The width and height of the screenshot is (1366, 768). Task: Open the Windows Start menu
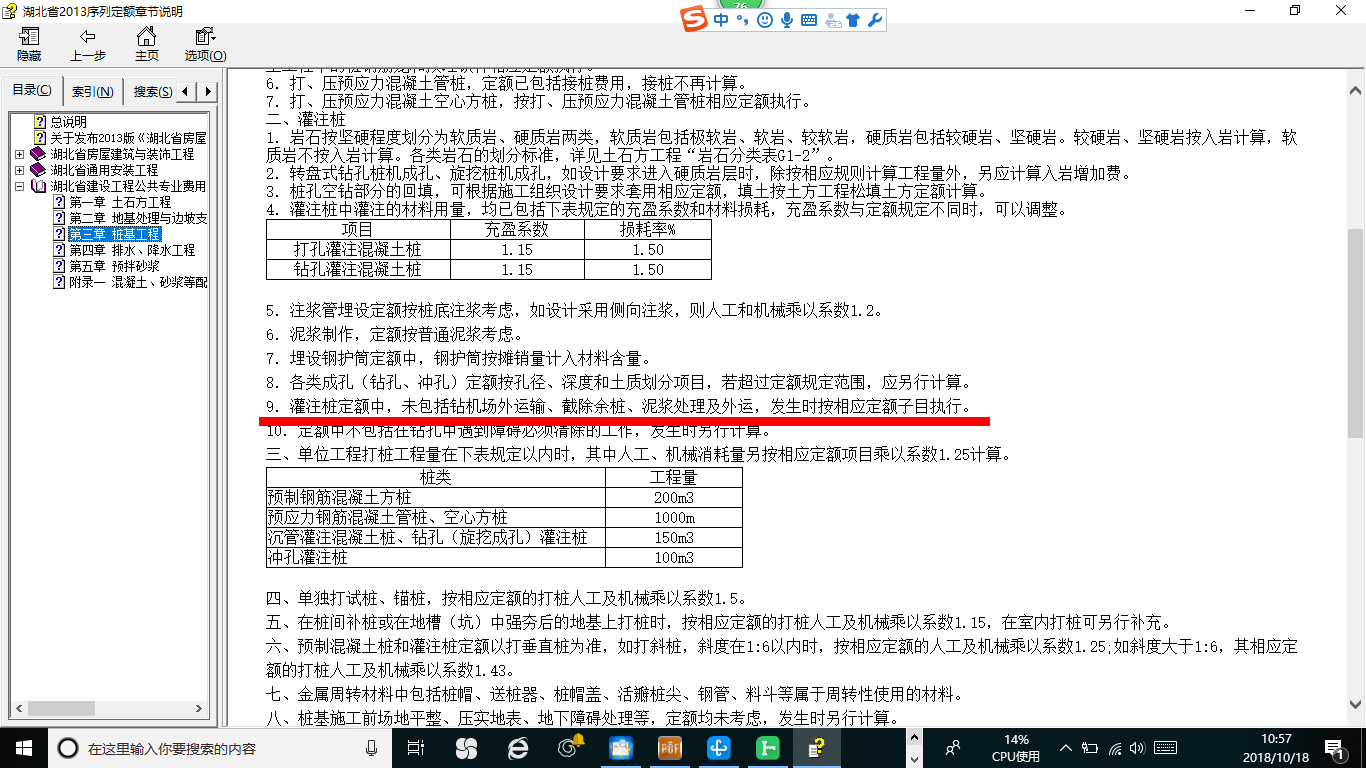click(23, 747)
